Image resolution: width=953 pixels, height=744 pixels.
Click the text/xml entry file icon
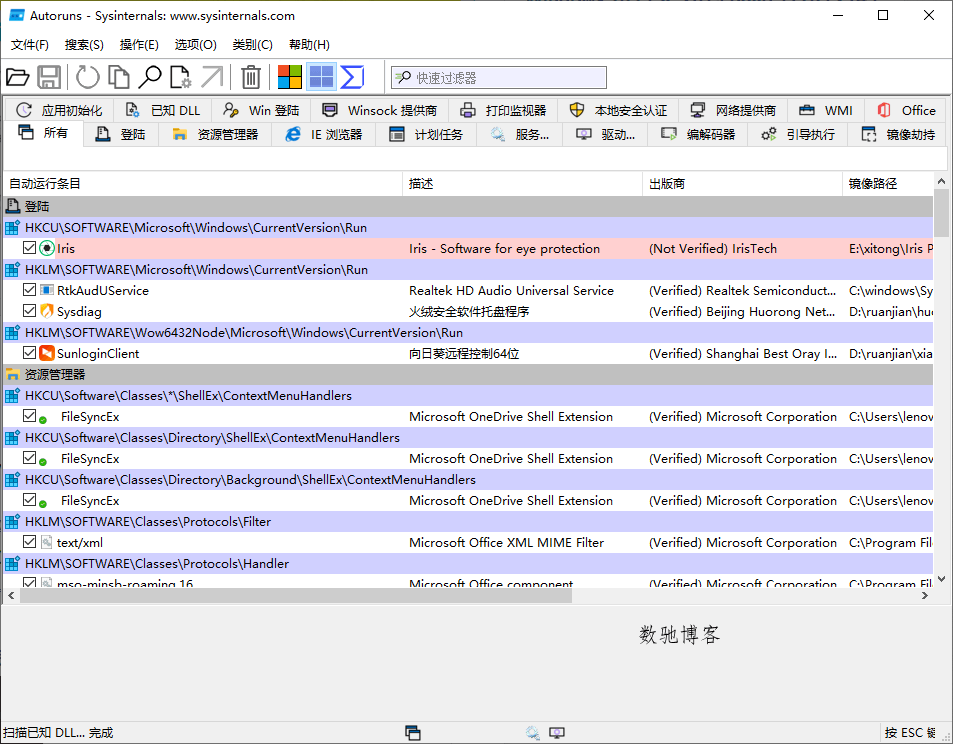coord(47,542)
